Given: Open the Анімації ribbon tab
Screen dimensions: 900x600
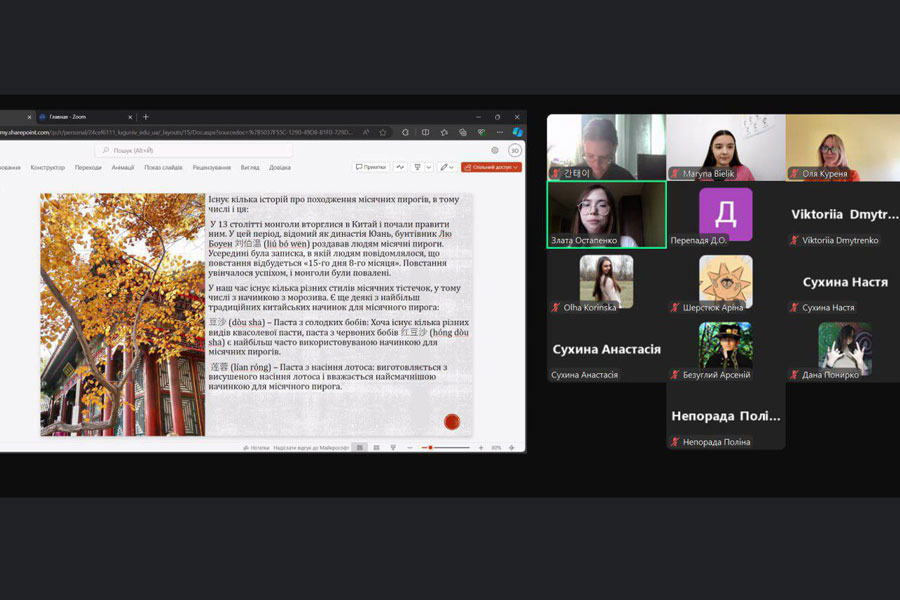Looking at the screenshot, I should pos(123,168).
